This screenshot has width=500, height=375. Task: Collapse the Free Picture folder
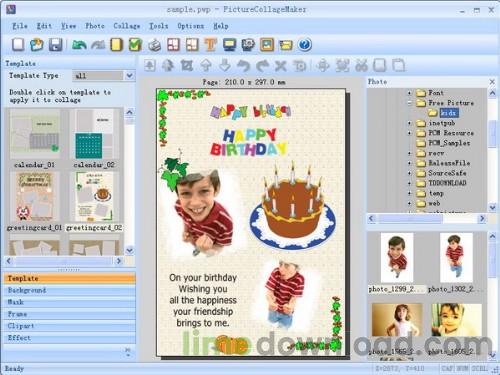point(409,103)
